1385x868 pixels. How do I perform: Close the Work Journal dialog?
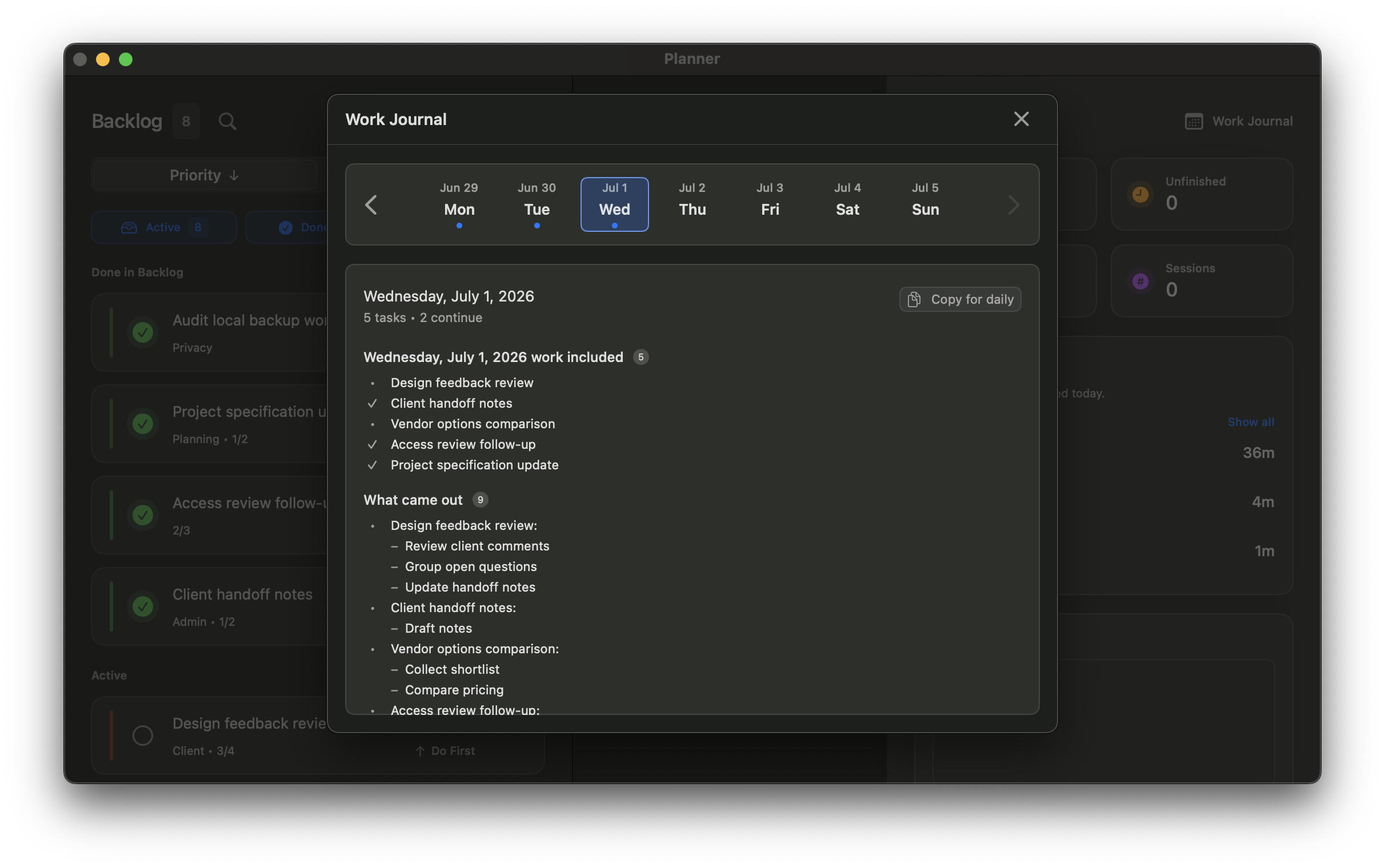click(1021, 119)
